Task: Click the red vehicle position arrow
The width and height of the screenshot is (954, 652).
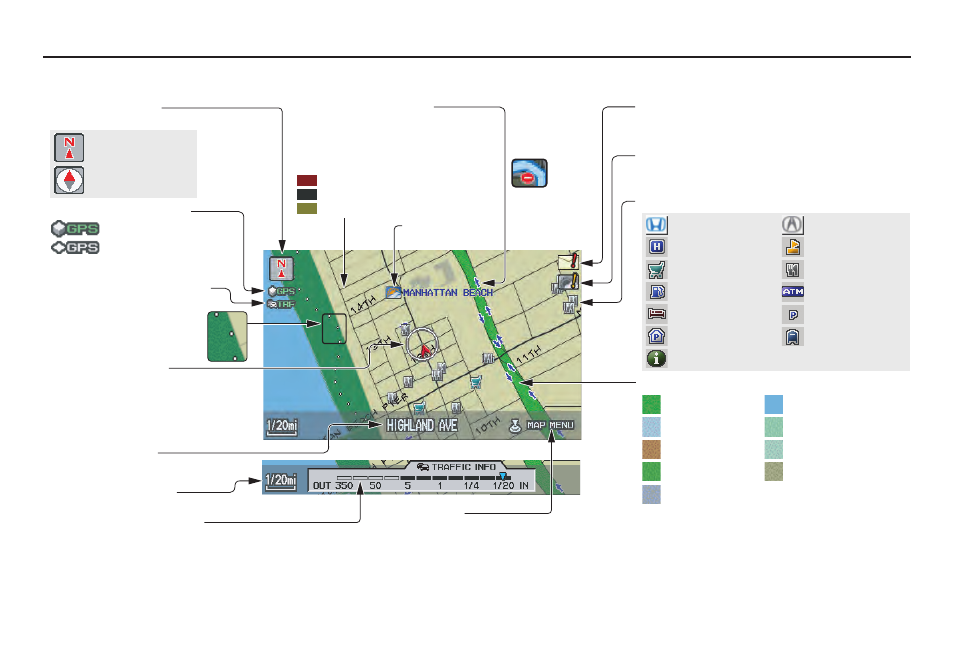Action: coord(425,349)
